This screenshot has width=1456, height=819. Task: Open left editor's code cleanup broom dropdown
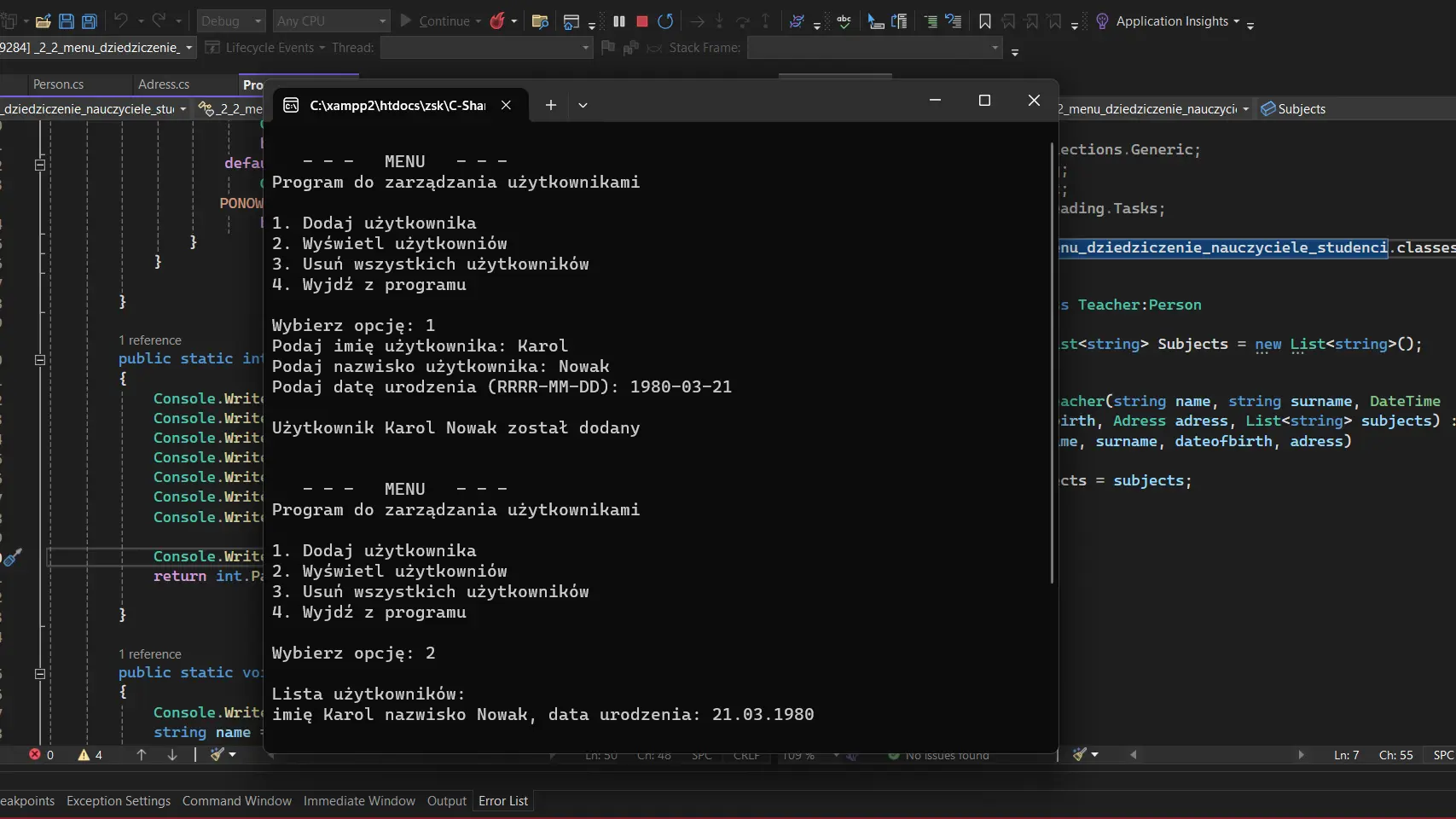tap(223, 755)
